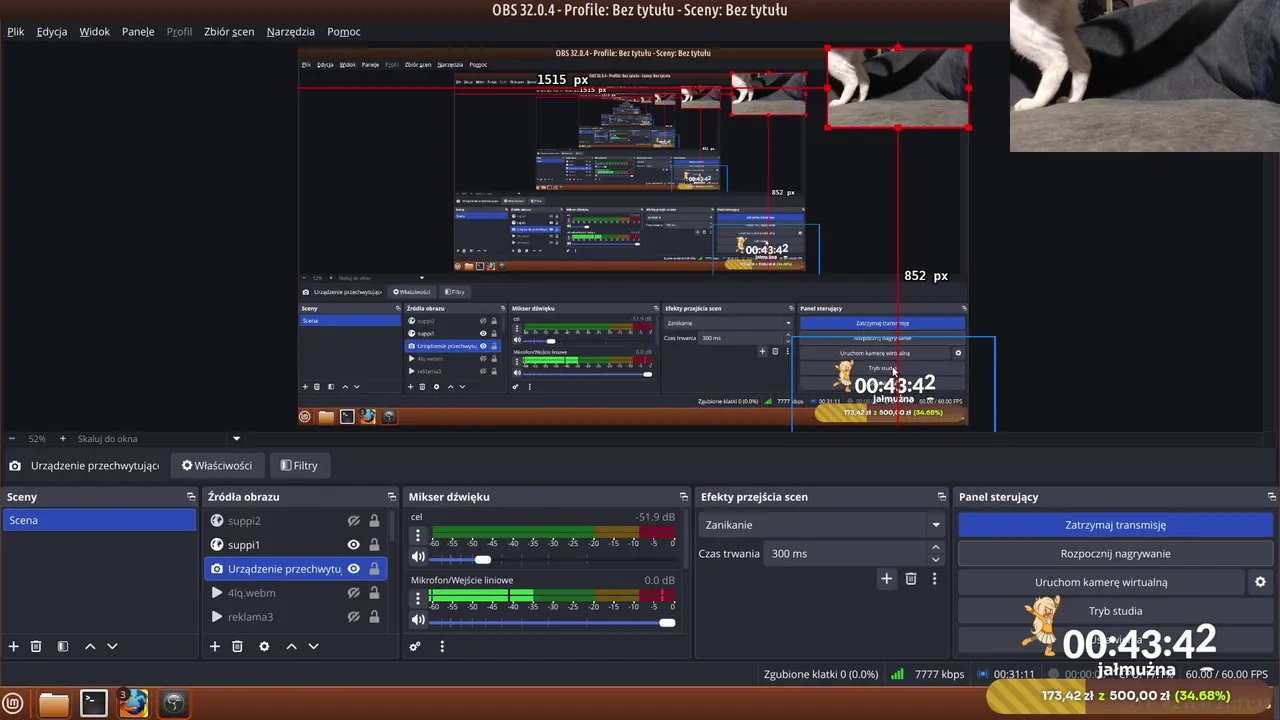Show the reklama3 source
Viewport: 1280px width, 720px height.
pyautogui.click(x=353, y=617)
